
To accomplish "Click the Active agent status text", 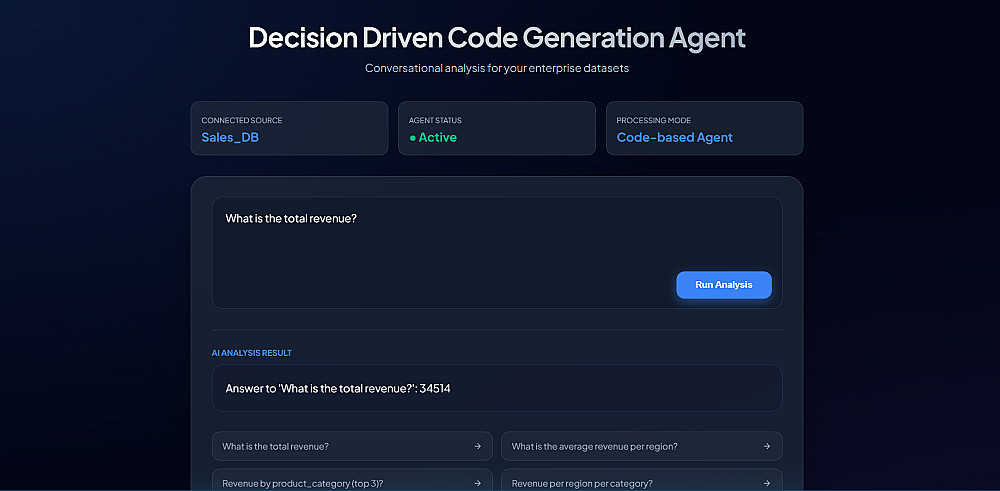I will [x=438, y=138].
